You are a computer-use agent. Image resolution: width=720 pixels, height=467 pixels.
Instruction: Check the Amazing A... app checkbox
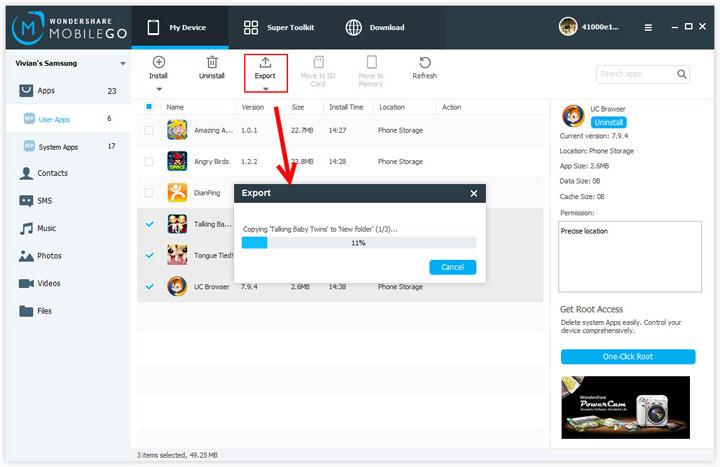pos(149,130)
